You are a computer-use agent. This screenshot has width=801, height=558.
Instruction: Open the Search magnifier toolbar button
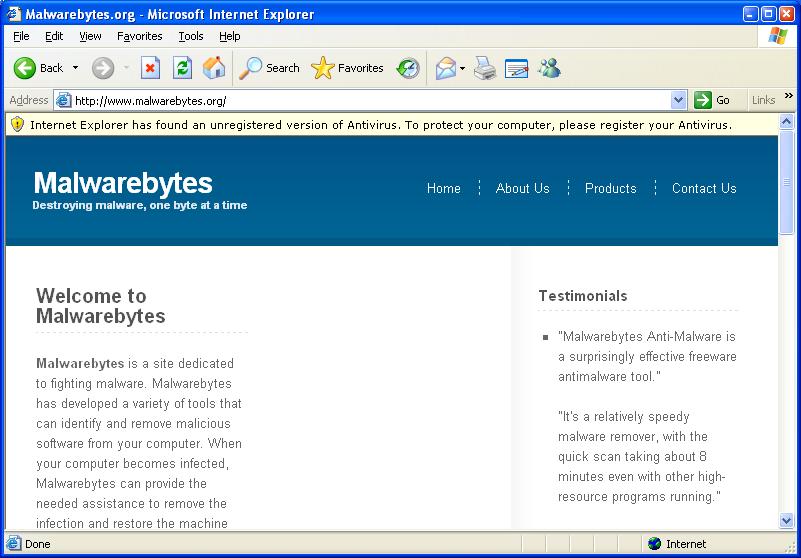(x=269, y=68)
